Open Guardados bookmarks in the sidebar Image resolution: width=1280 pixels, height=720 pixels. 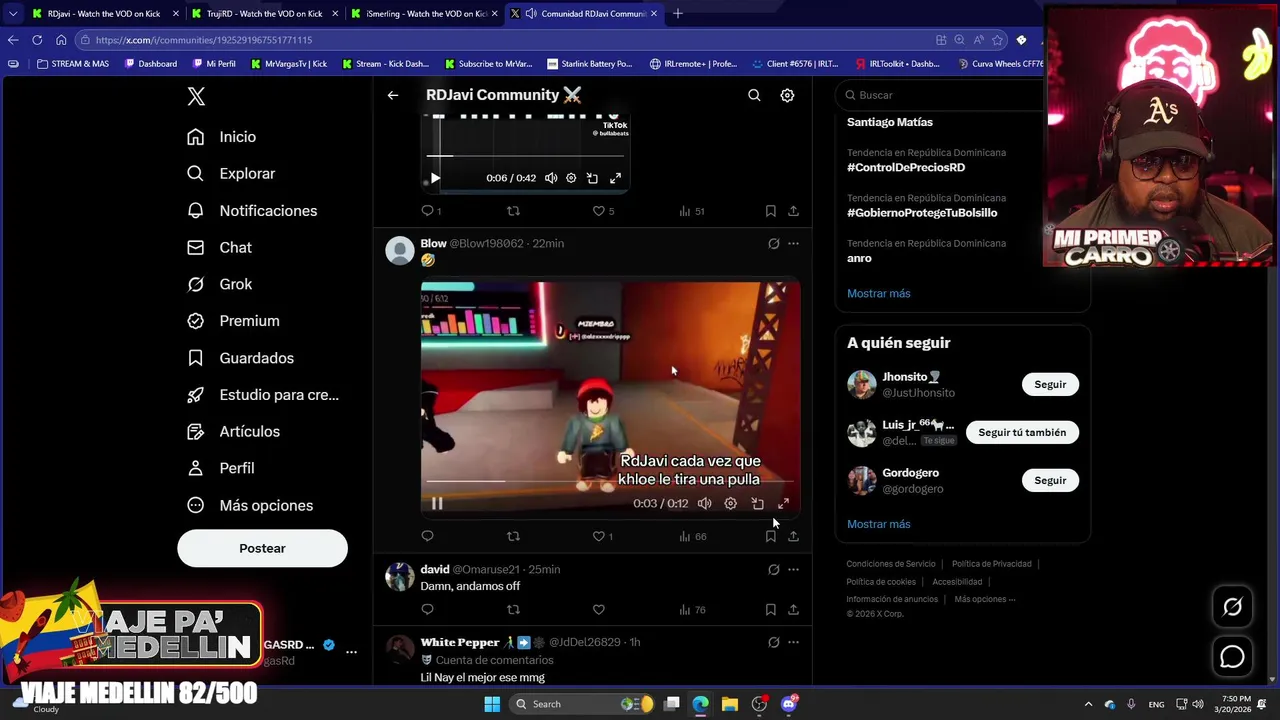(x=240, y=358)
